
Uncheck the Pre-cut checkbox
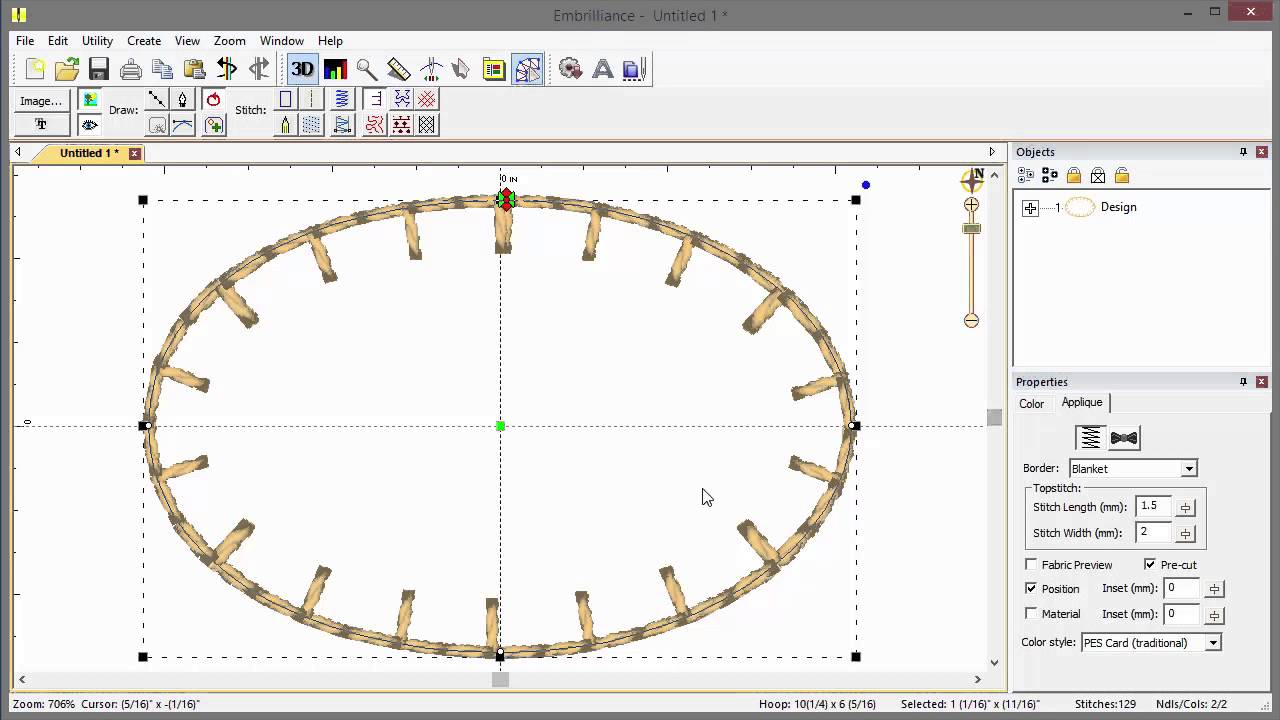click(x=1150, y=565)
